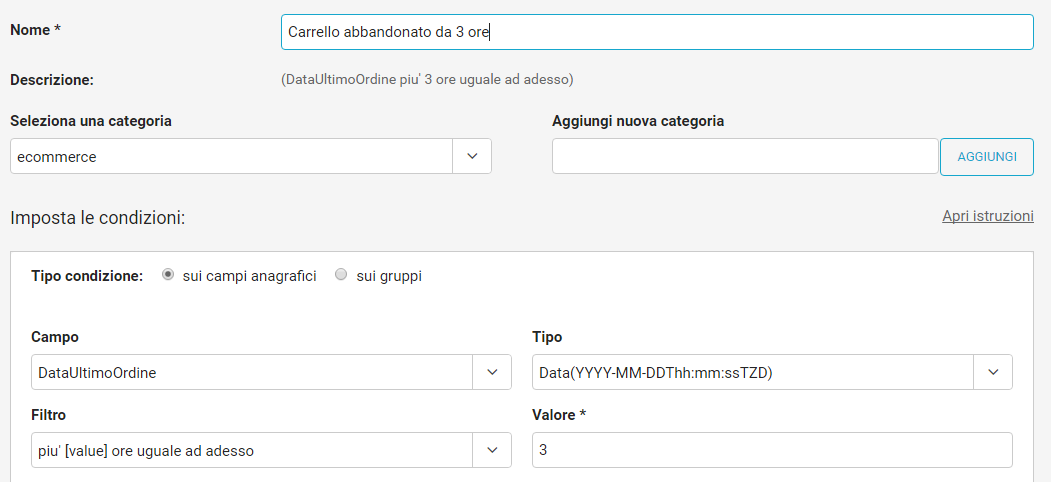Click the 'Nome *' field label

36,30
